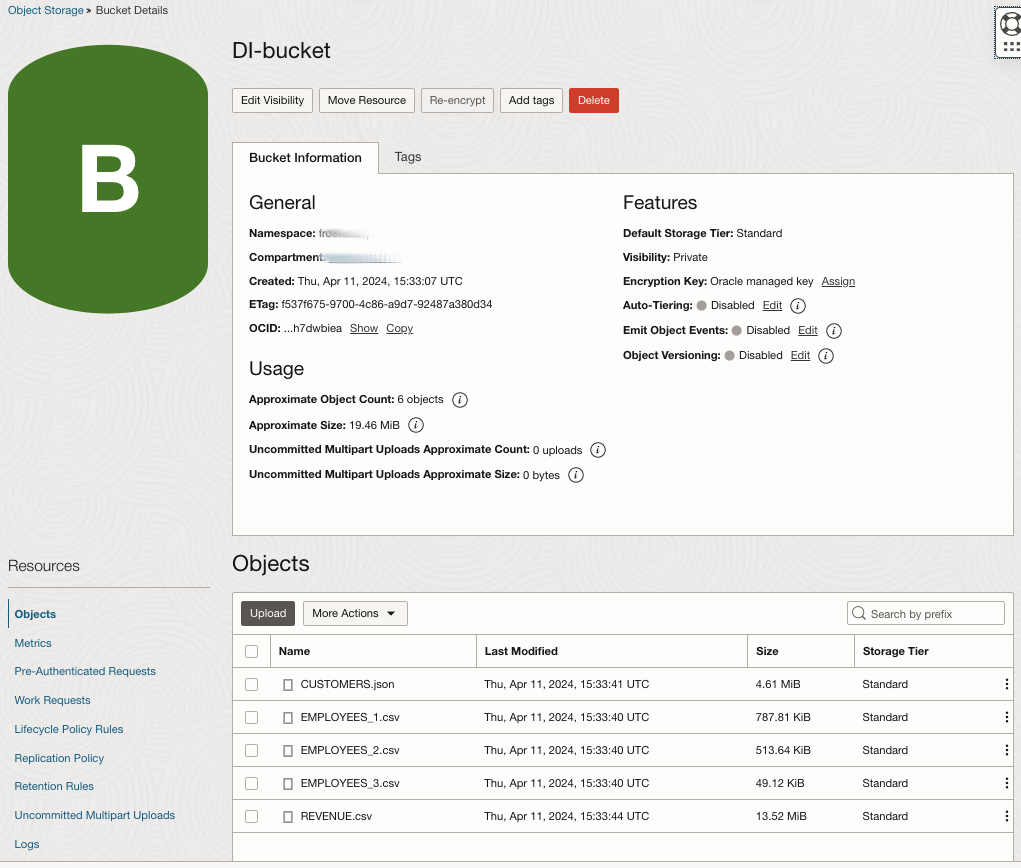The width and height of the screenshot is (1021, 868).
Task: Check the EMPLOYEES_3.csv row checkbox
Action: coord(251,783)
